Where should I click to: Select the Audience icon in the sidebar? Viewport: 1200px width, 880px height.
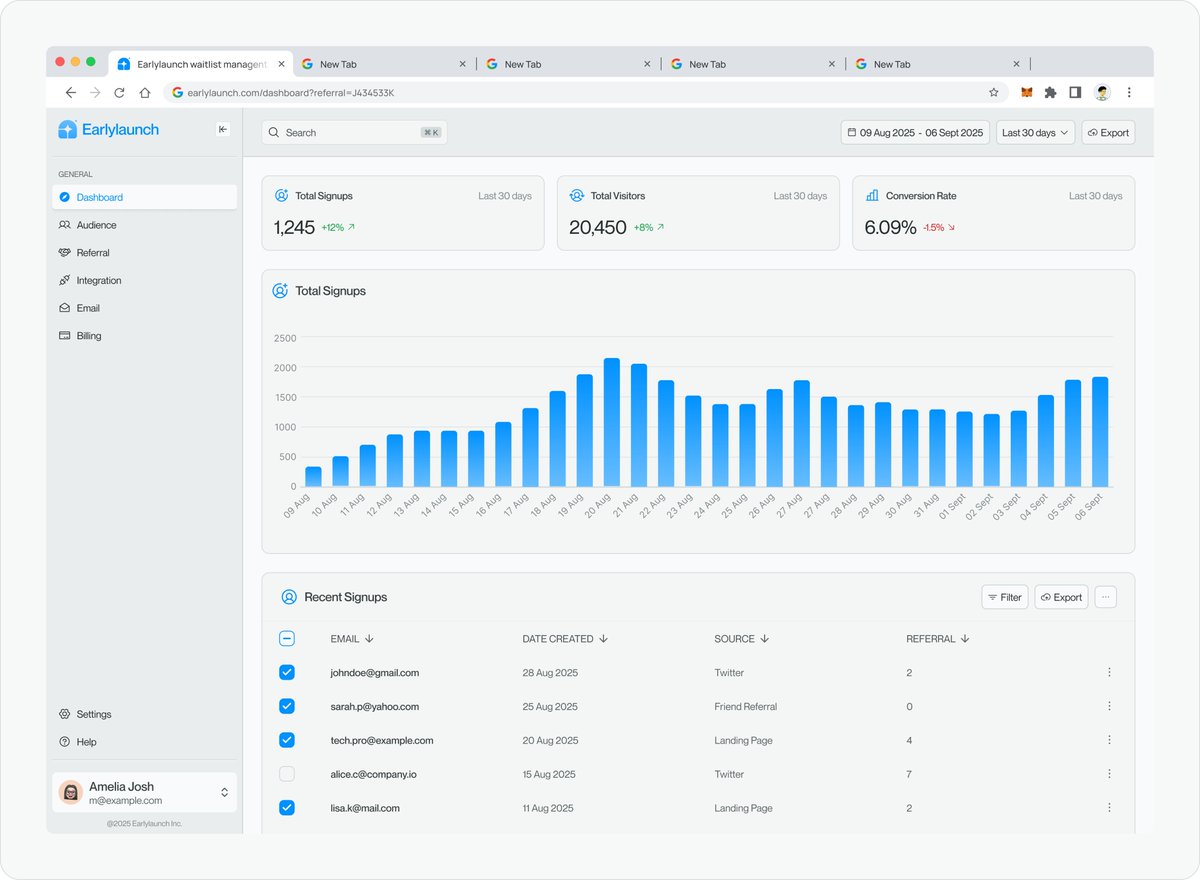(x=65, y=225)
